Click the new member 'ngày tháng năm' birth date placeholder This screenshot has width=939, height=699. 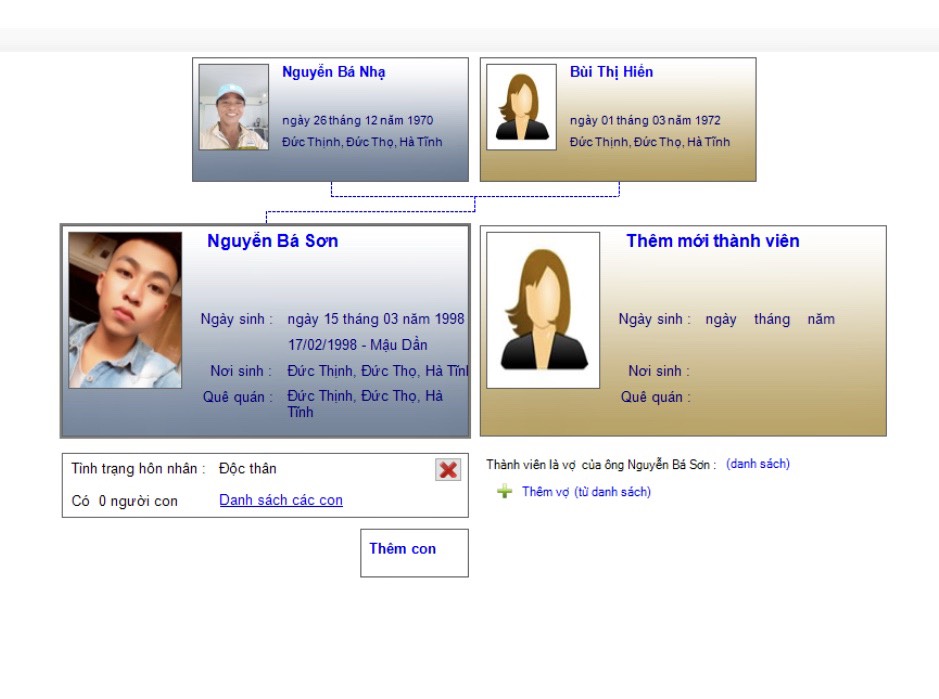[x=770, y=319]
